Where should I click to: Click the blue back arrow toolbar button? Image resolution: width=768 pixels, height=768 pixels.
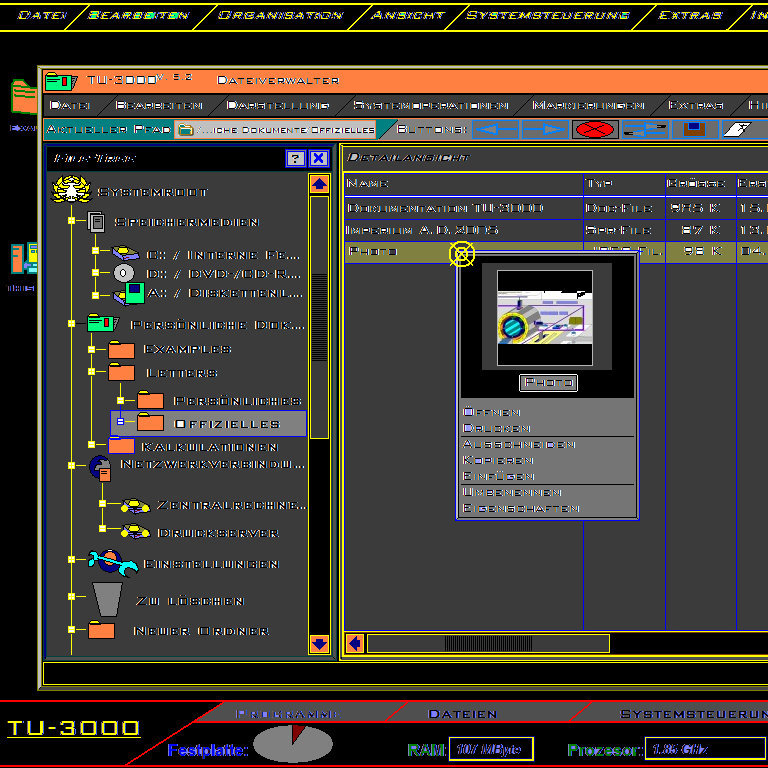pos(494,129)
